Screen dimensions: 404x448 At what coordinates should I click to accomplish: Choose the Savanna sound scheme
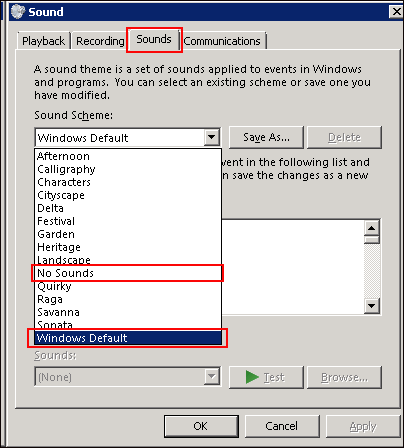(128, 312)
